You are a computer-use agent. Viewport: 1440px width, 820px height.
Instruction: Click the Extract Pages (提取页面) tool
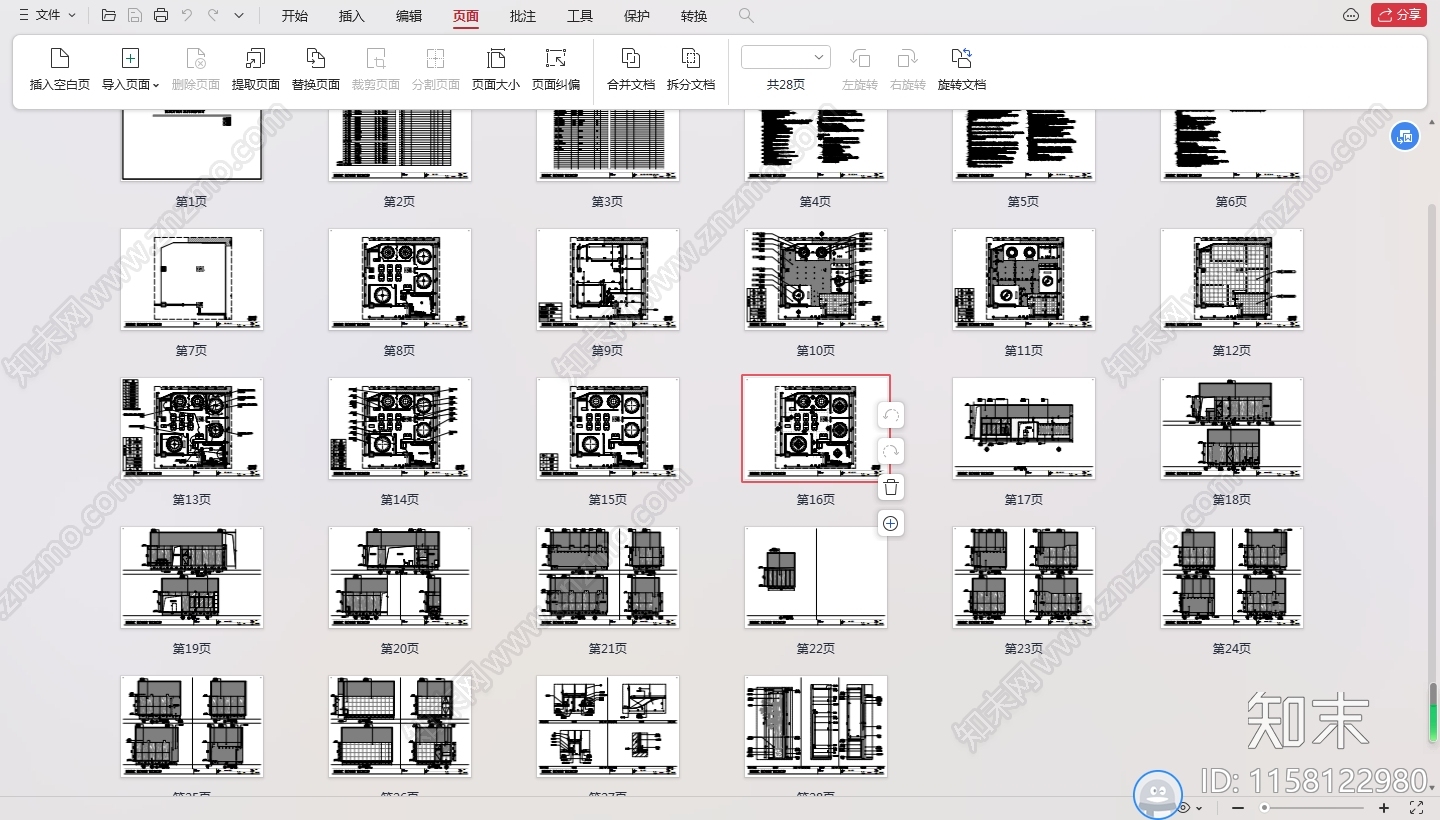coord(256,69)
